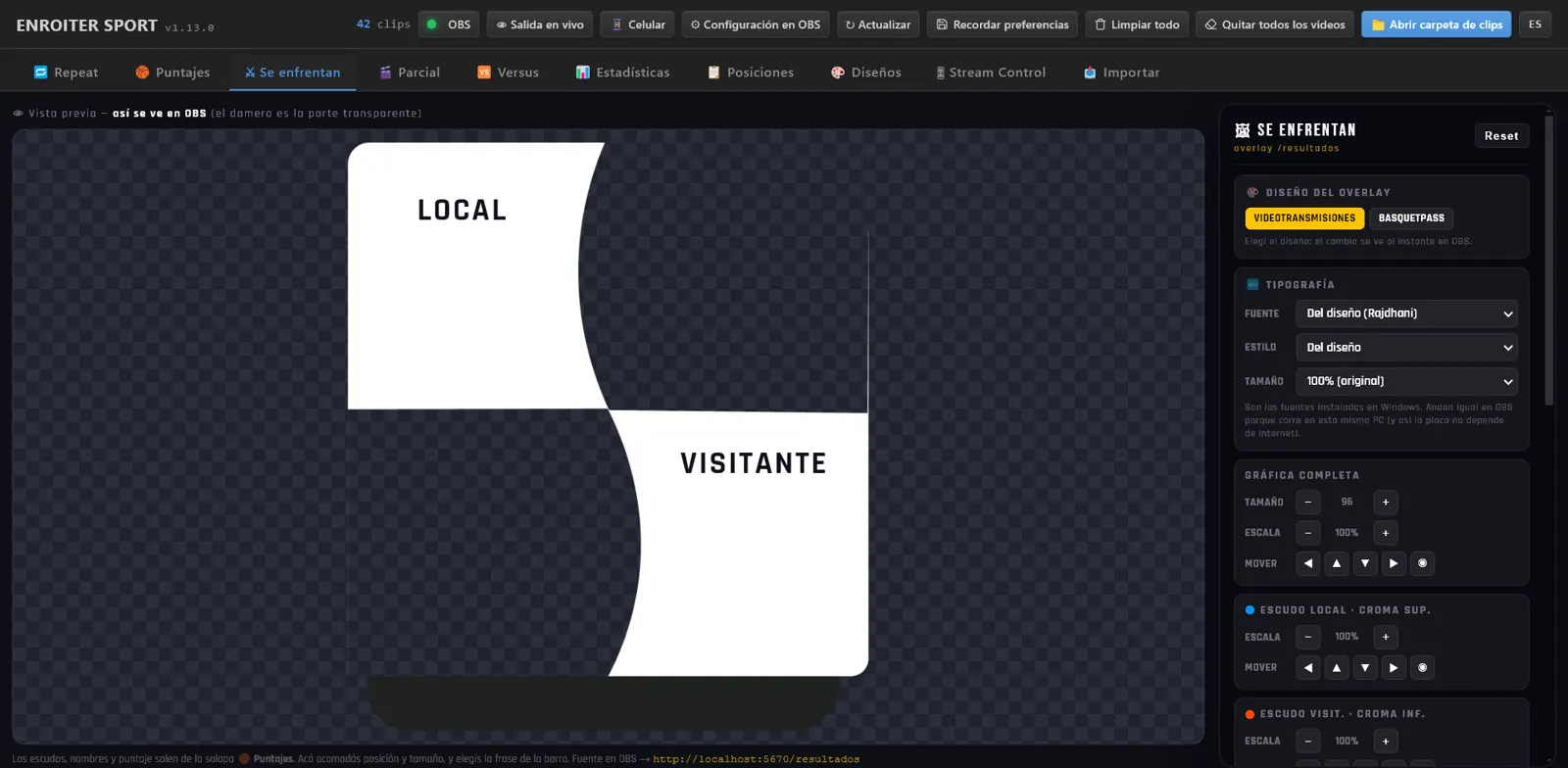Open the Estilo style dropdown
Image resolution: width=1568 pixels, height=768 pixels.
(1406, 348)
